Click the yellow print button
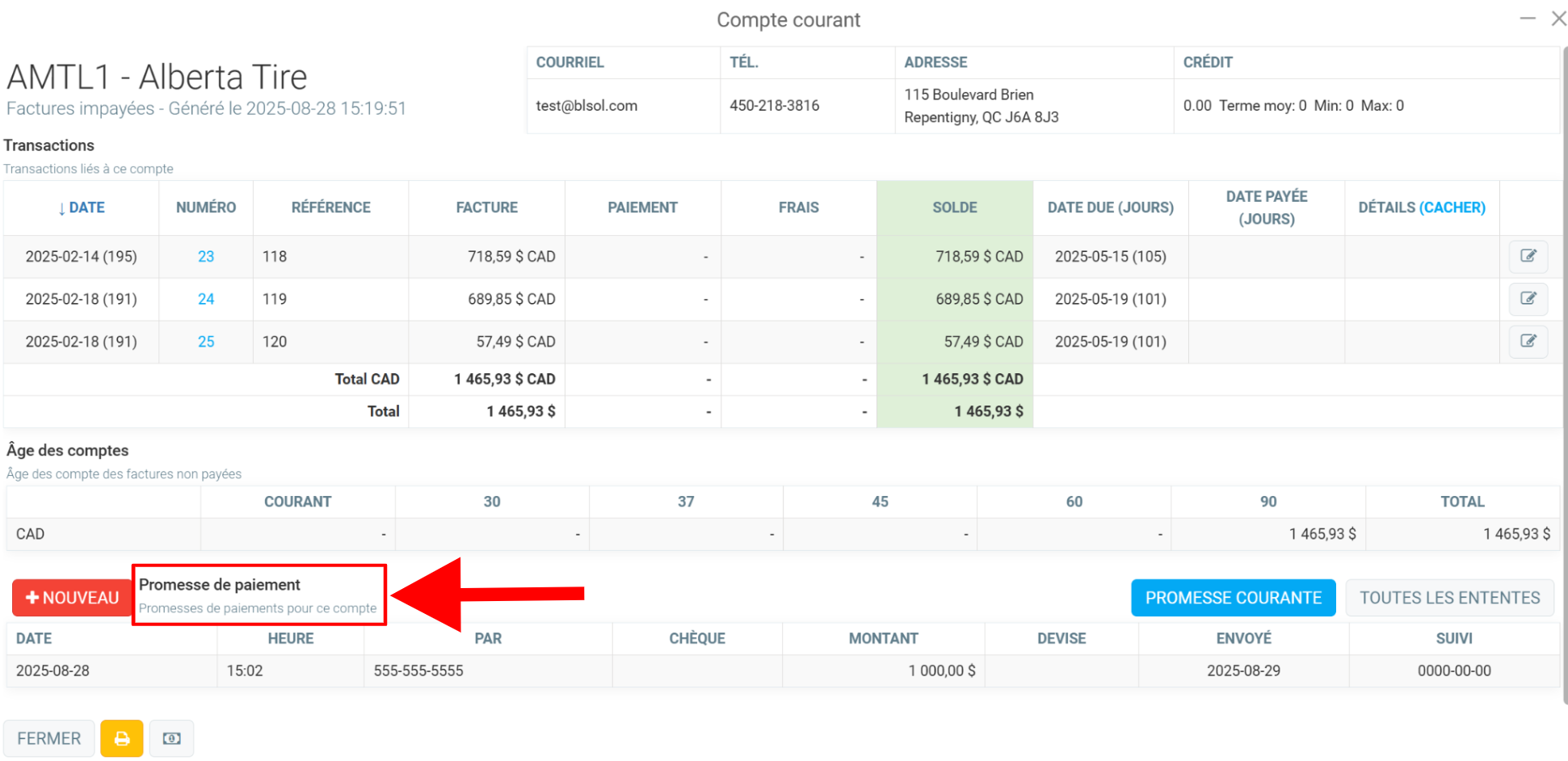The image size is (1568, 761). [122, 738]
